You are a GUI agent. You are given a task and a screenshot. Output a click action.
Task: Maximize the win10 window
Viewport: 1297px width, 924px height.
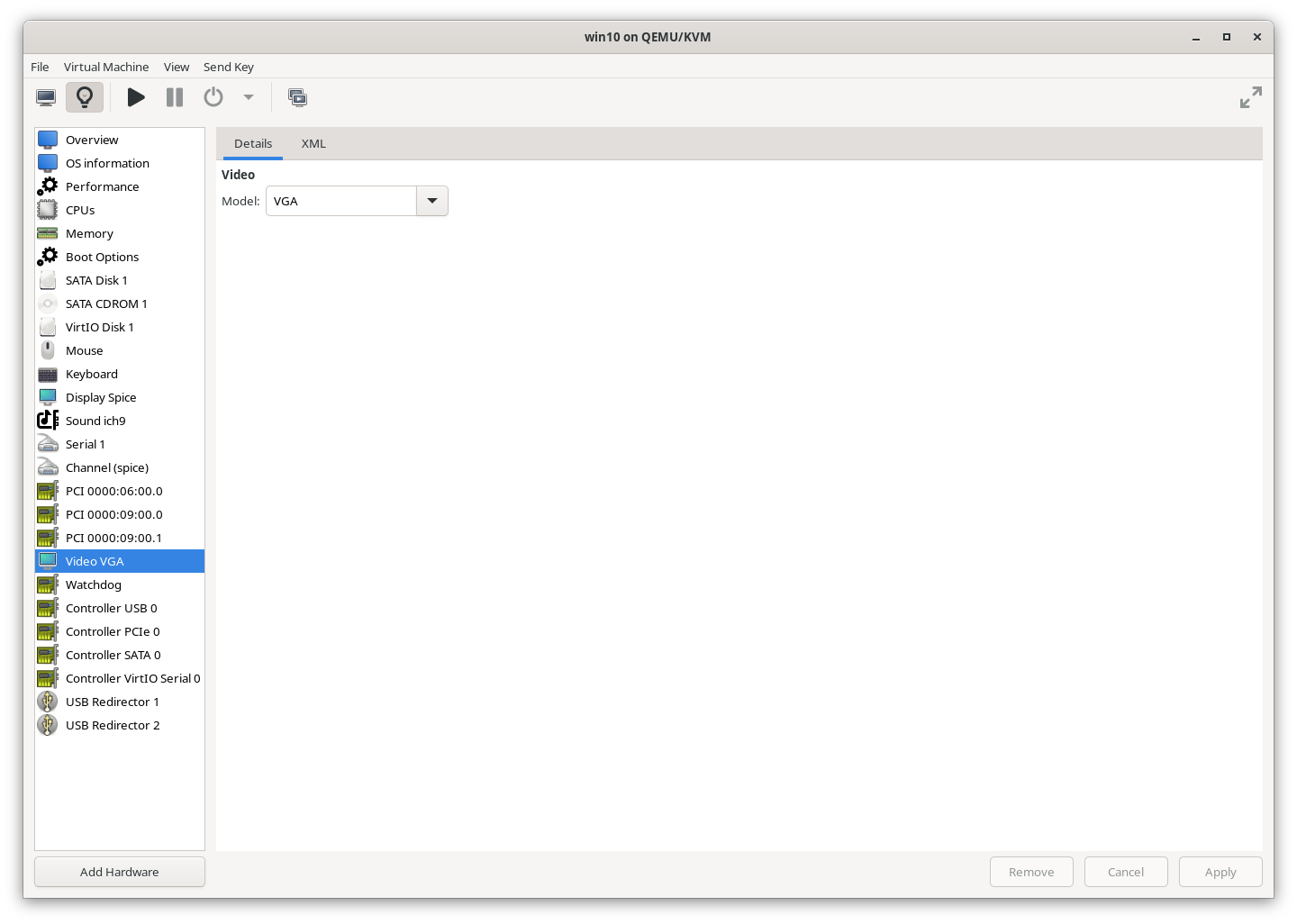[x=1226, y=37]
